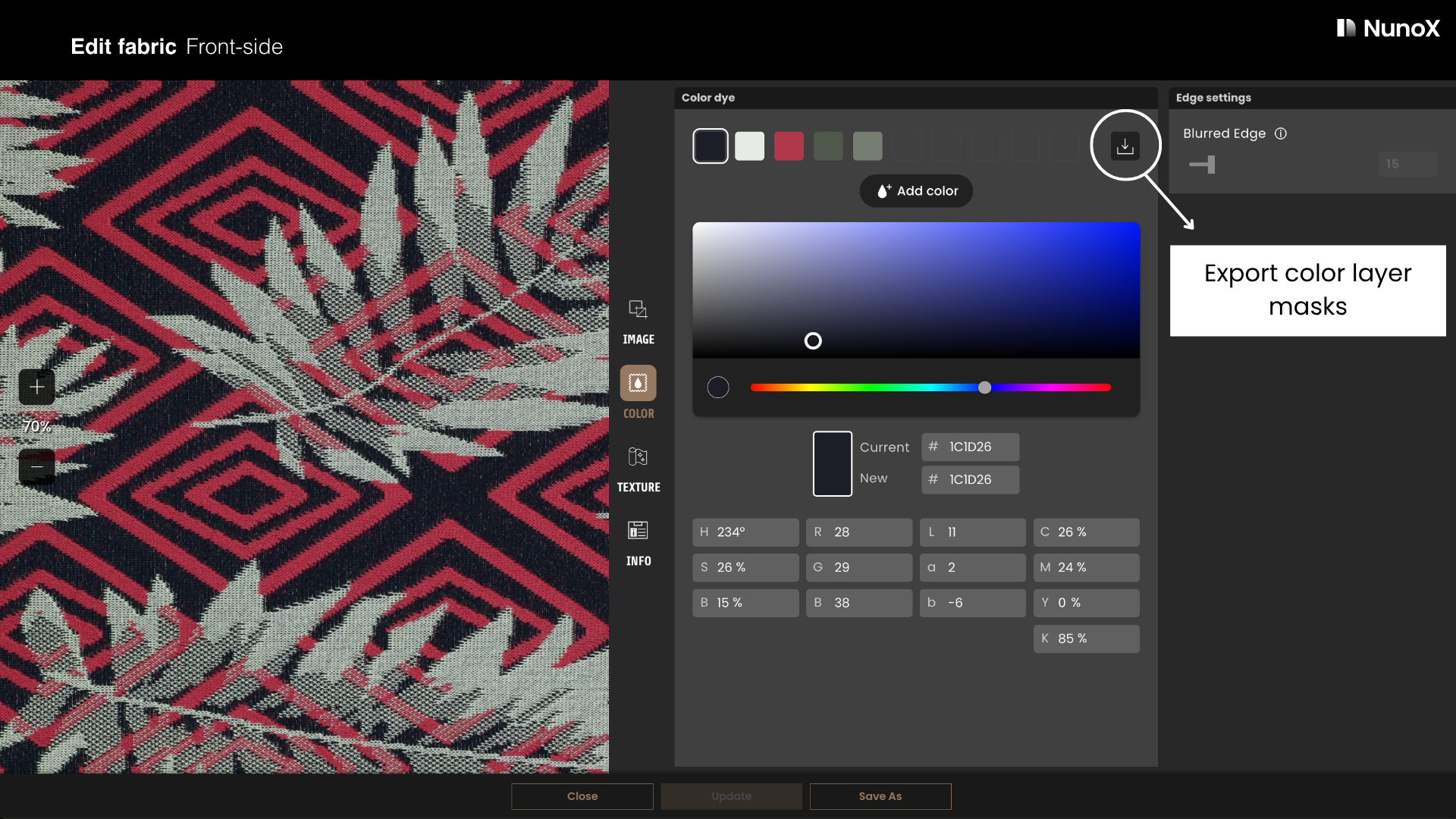This screenshot has width=1456, height=819.
Task: Click the Save As button
Action: pyautogui.click(x=880, y=796)
